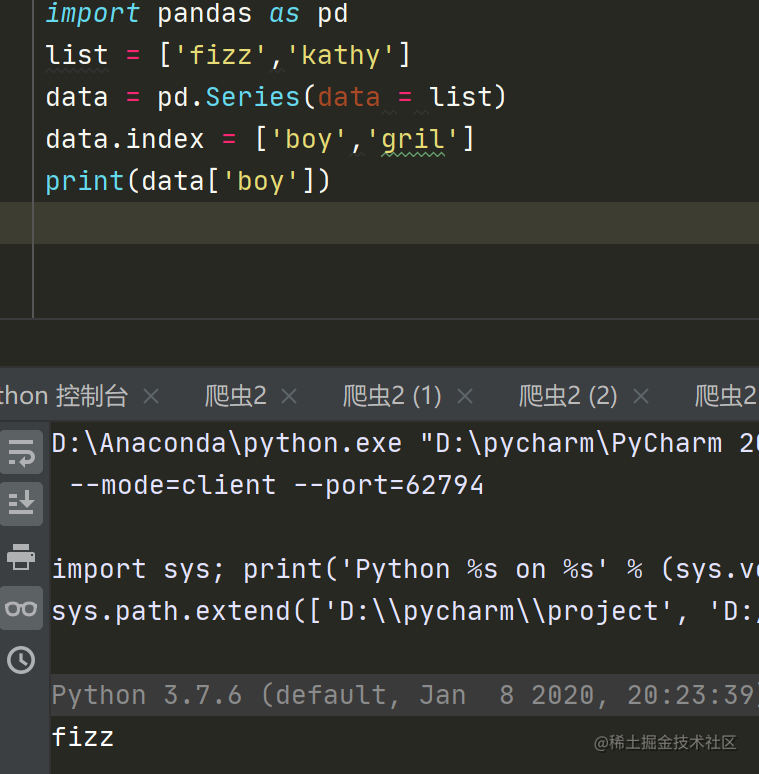This screenshot has width=759, height=774.
Task: Click the print console output icon
Action: [x=21, y=556]
